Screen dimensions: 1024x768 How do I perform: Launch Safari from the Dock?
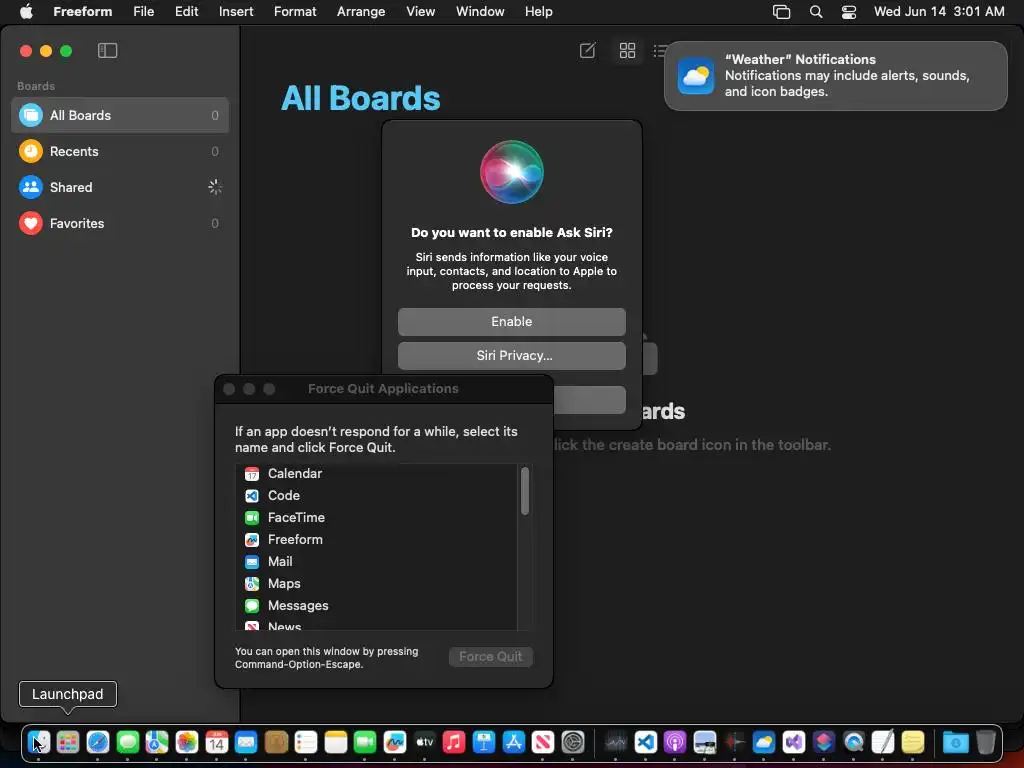98,742
